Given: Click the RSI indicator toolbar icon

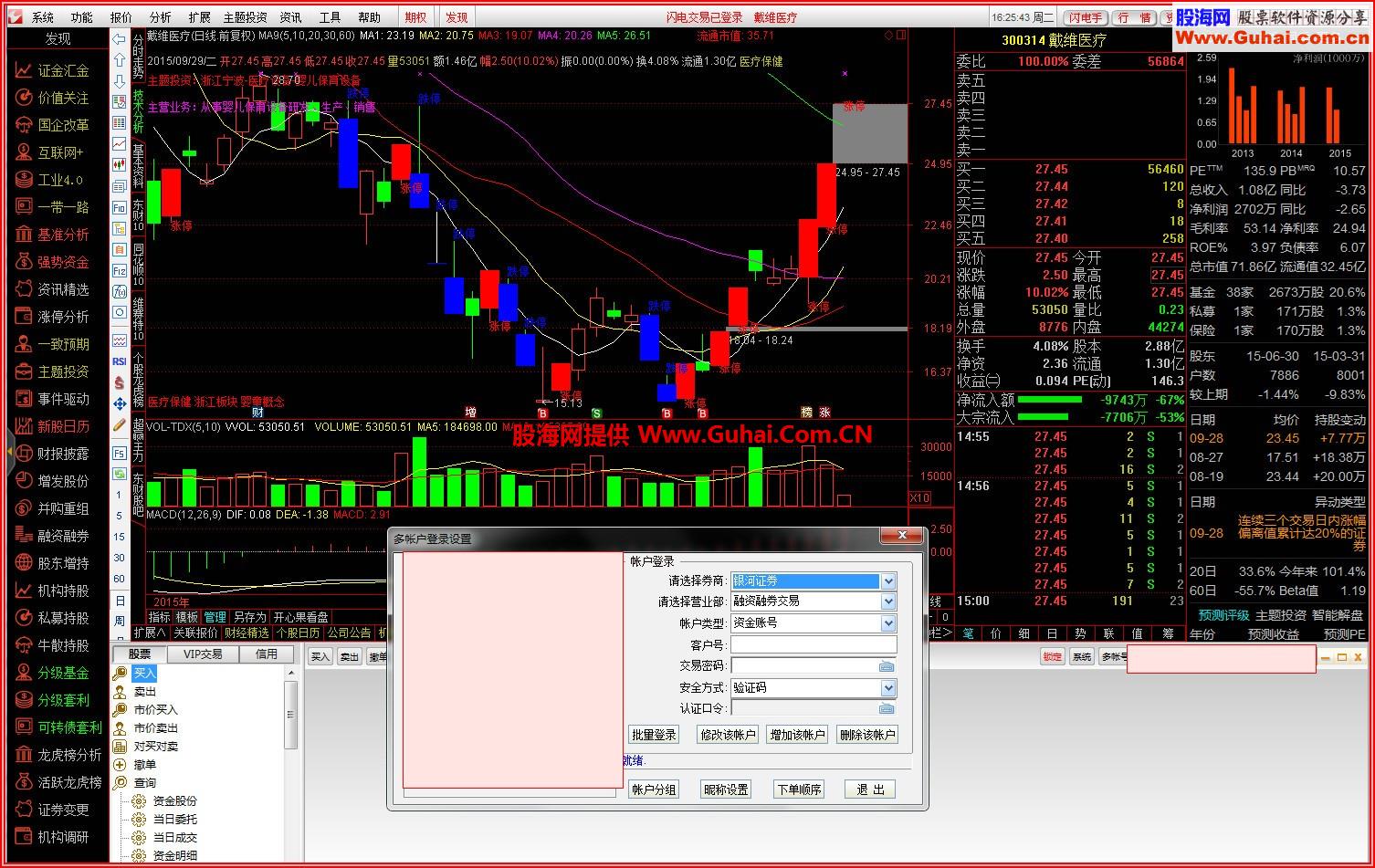Looking at the screenshot, I should tap(119, 361).
